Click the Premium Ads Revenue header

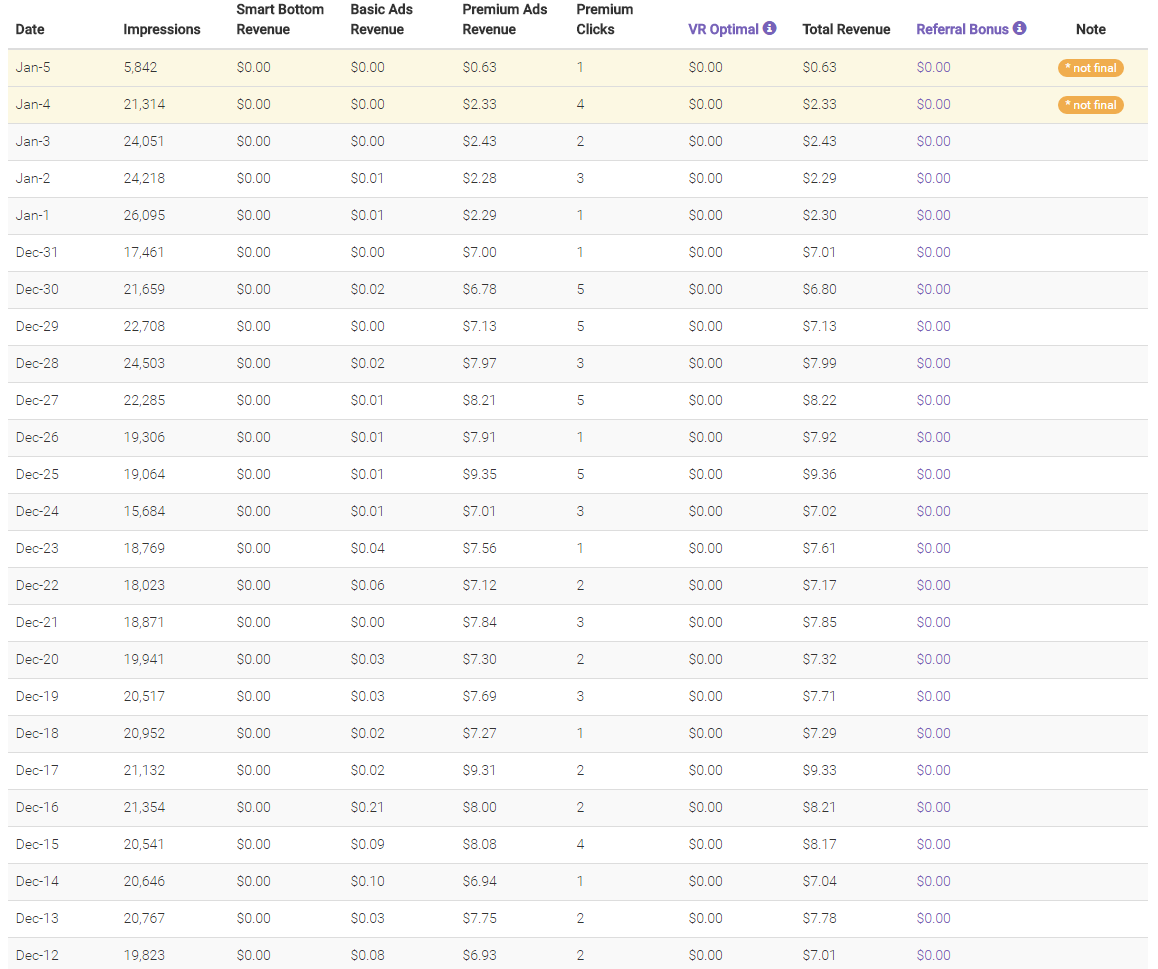(x=505, y=20)
